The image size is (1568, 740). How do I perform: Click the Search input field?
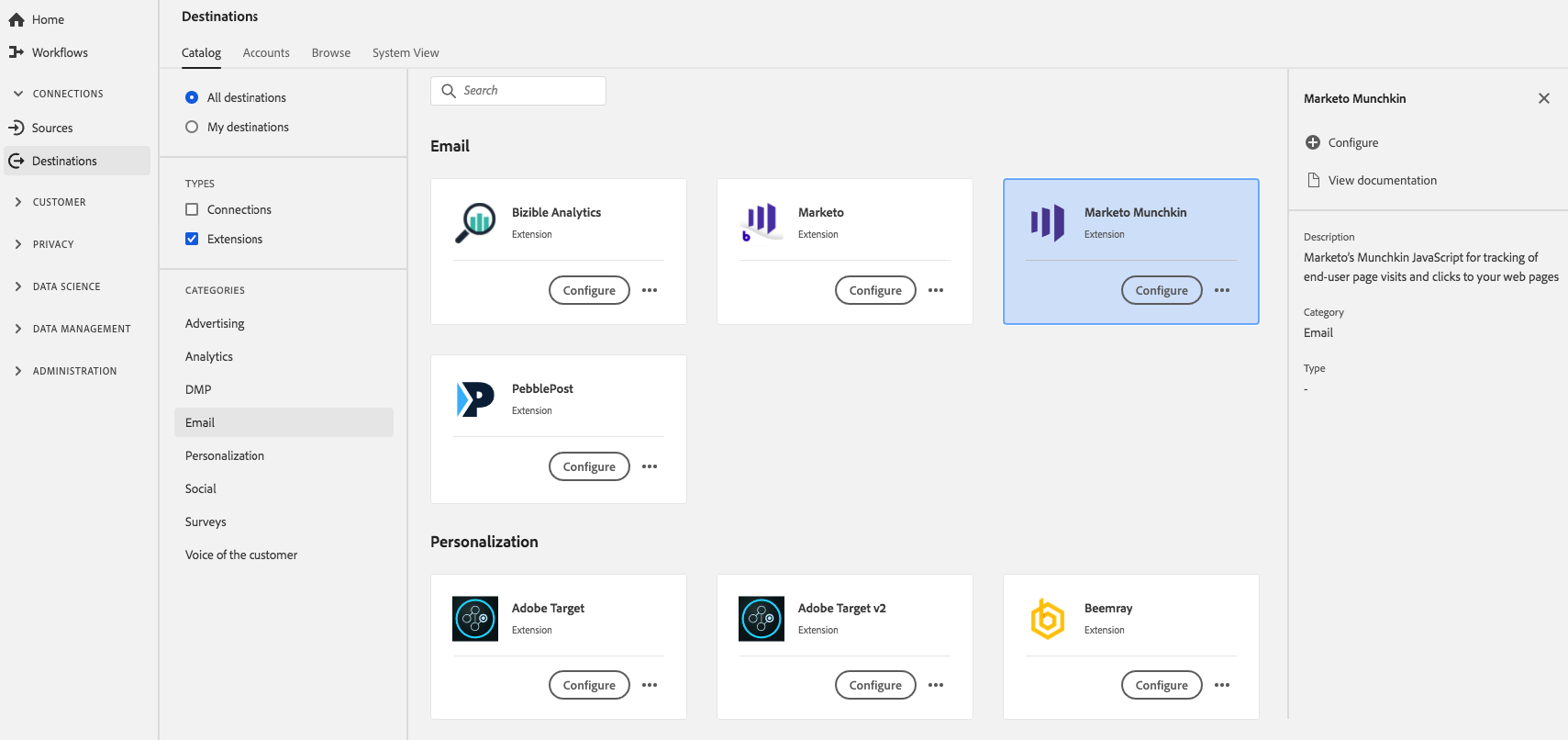518,91
